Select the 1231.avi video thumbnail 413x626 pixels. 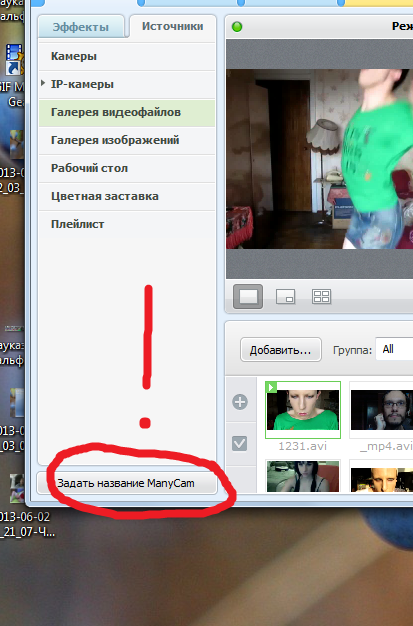[303, 410]
